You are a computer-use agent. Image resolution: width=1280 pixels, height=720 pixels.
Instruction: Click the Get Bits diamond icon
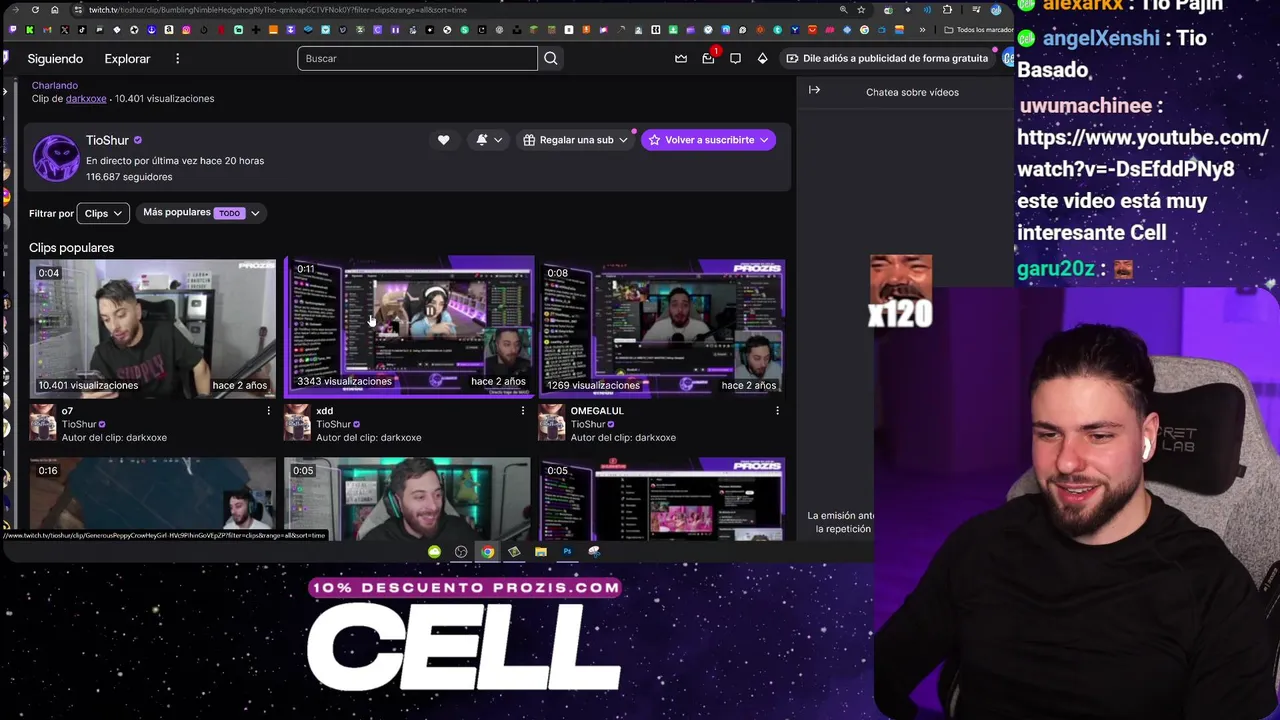(762, 58)
